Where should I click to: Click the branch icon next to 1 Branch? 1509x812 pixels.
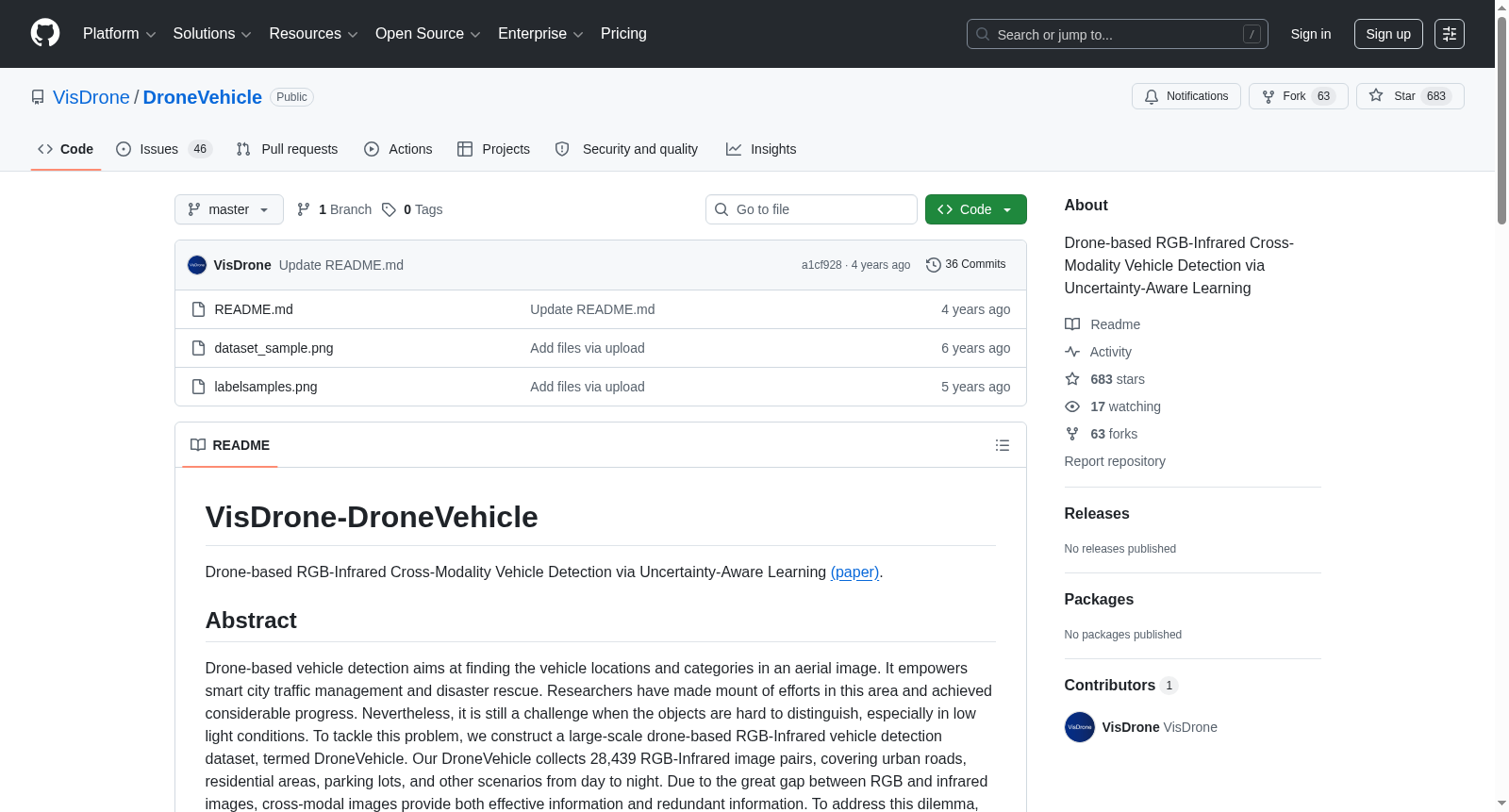coord(304,209)
